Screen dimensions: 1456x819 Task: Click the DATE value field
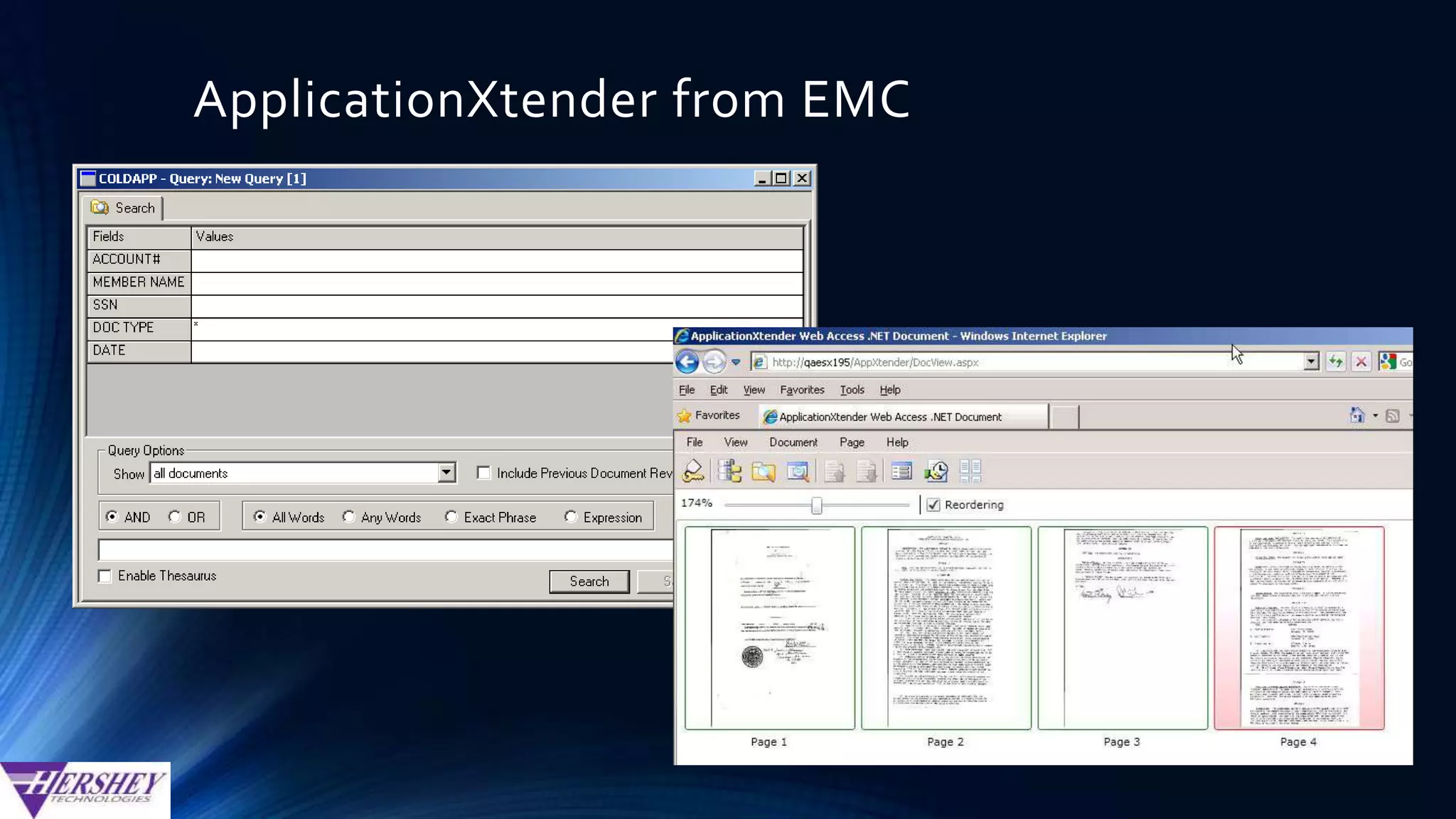432,351
